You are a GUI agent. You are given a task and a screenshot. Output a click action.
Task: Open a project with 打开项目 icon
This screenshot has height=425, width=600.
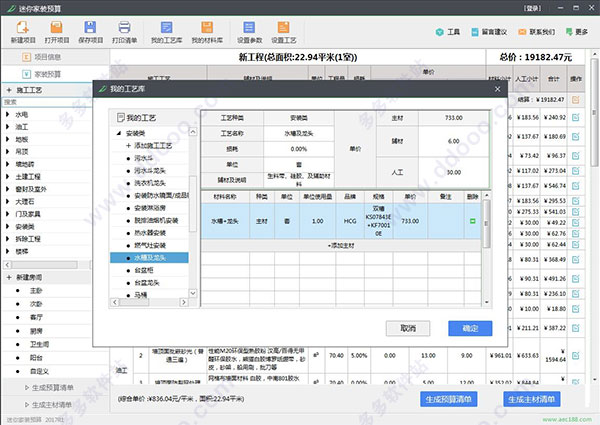pyautogui.click(x=57, y=32)
